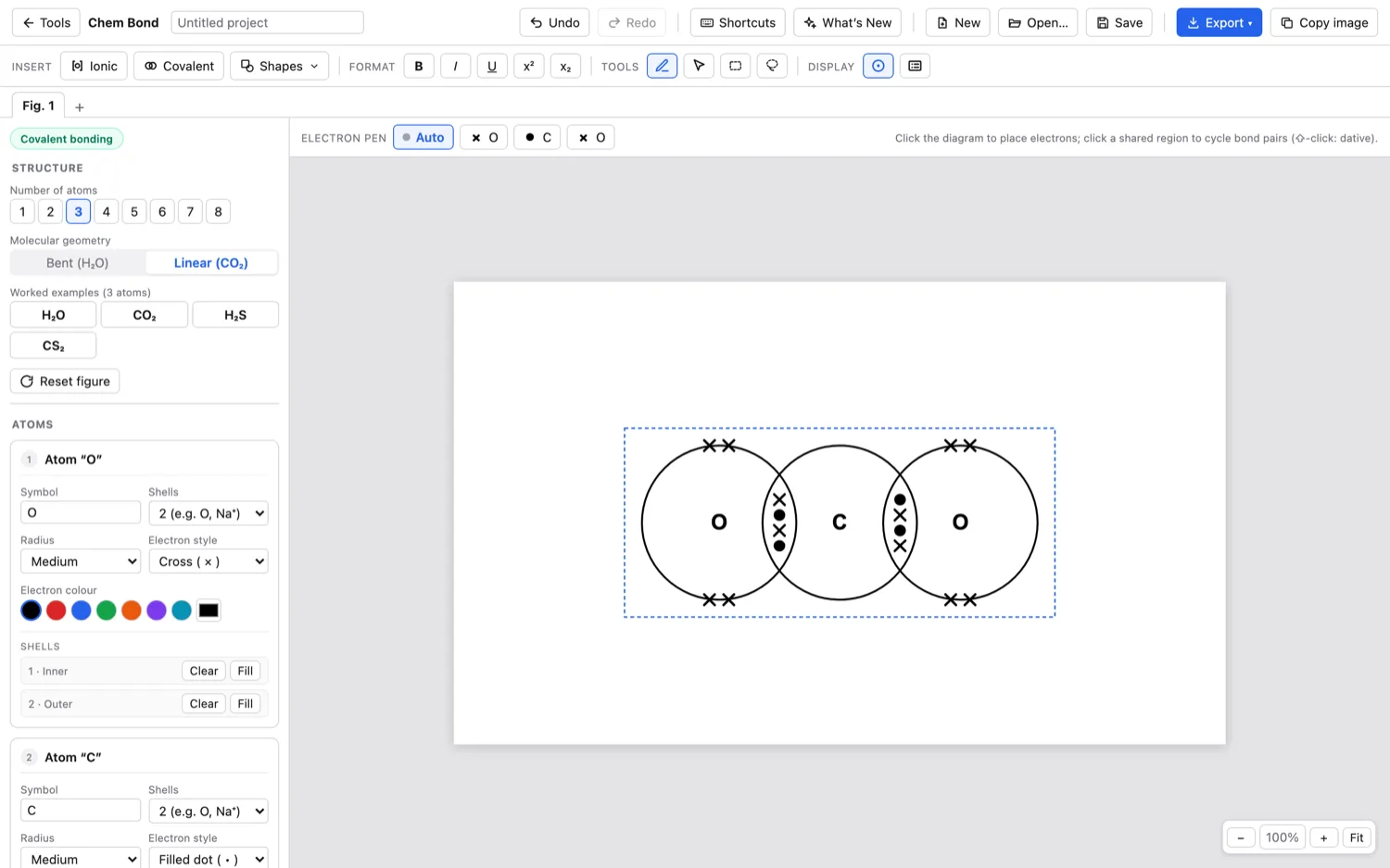
Task: Apply italic formatting
Action: pos(455,66)
